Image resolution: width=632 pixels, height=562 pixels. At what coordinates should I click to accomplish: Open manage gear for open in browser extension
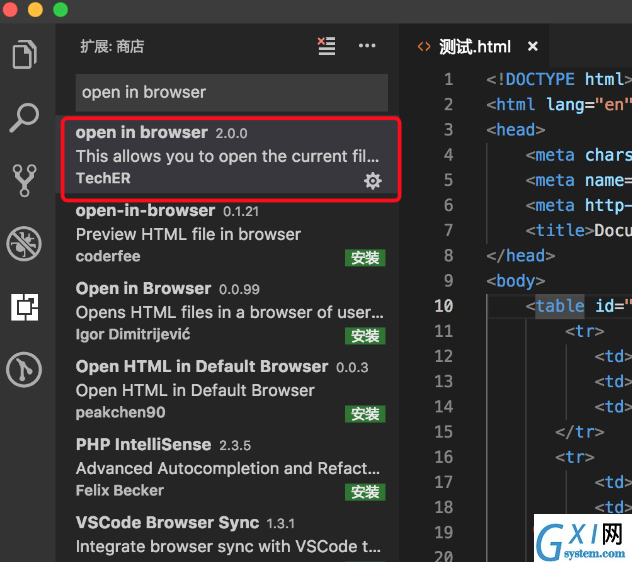click(372, 181)
